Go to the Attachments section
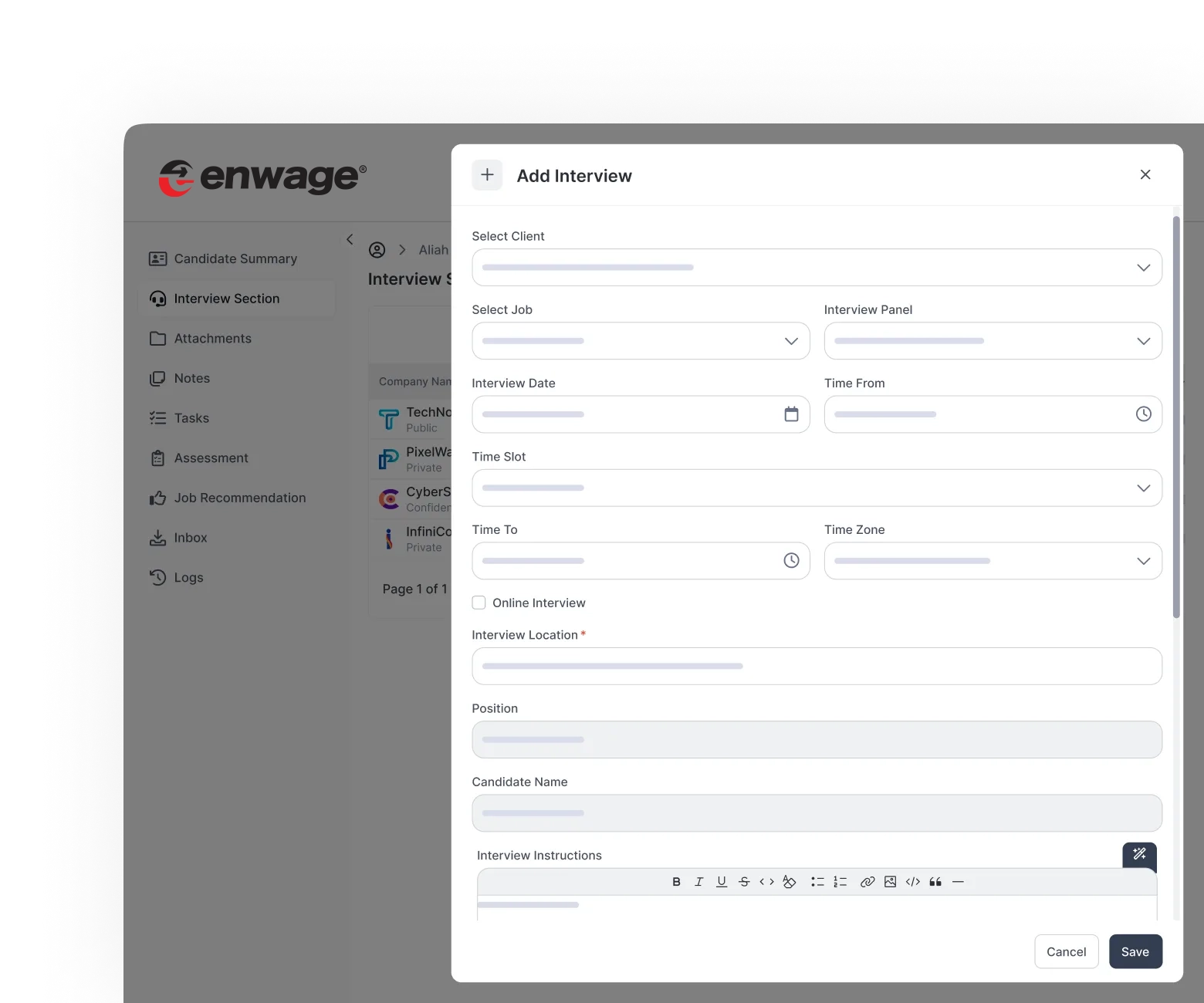The image size is (1204, 1003). 212,338
